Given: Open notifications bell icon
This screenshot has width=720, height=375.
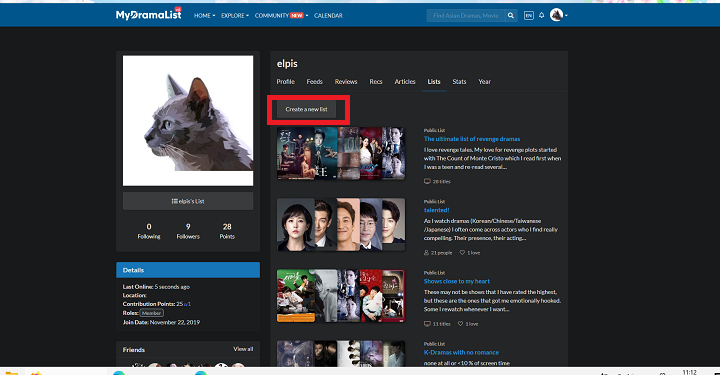Looking at the screenshot, I should coord(541,15).
